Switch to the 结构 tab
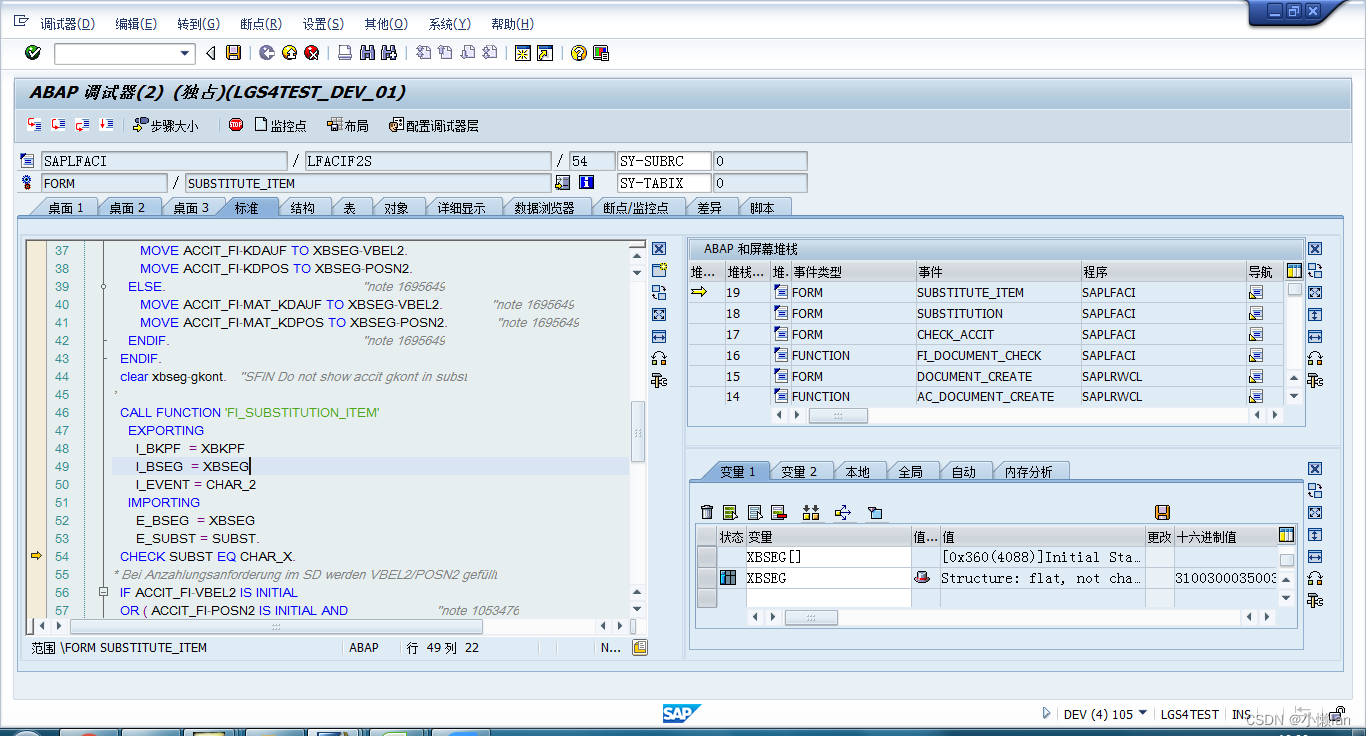The height and width of the screenshot is (736, 1366). tap(303, 208)
